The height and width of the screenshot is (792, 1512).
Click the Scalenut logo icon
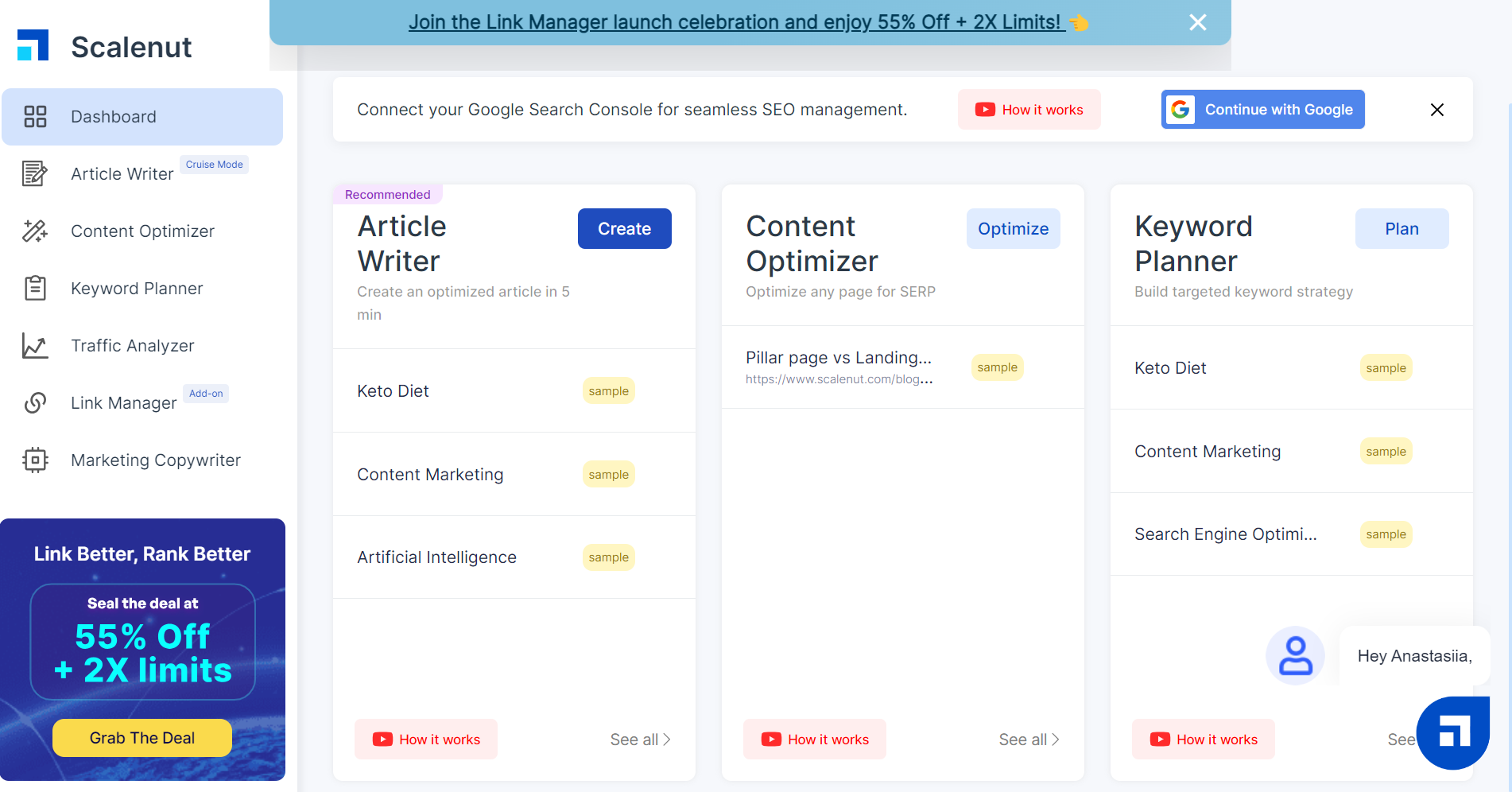33,45
